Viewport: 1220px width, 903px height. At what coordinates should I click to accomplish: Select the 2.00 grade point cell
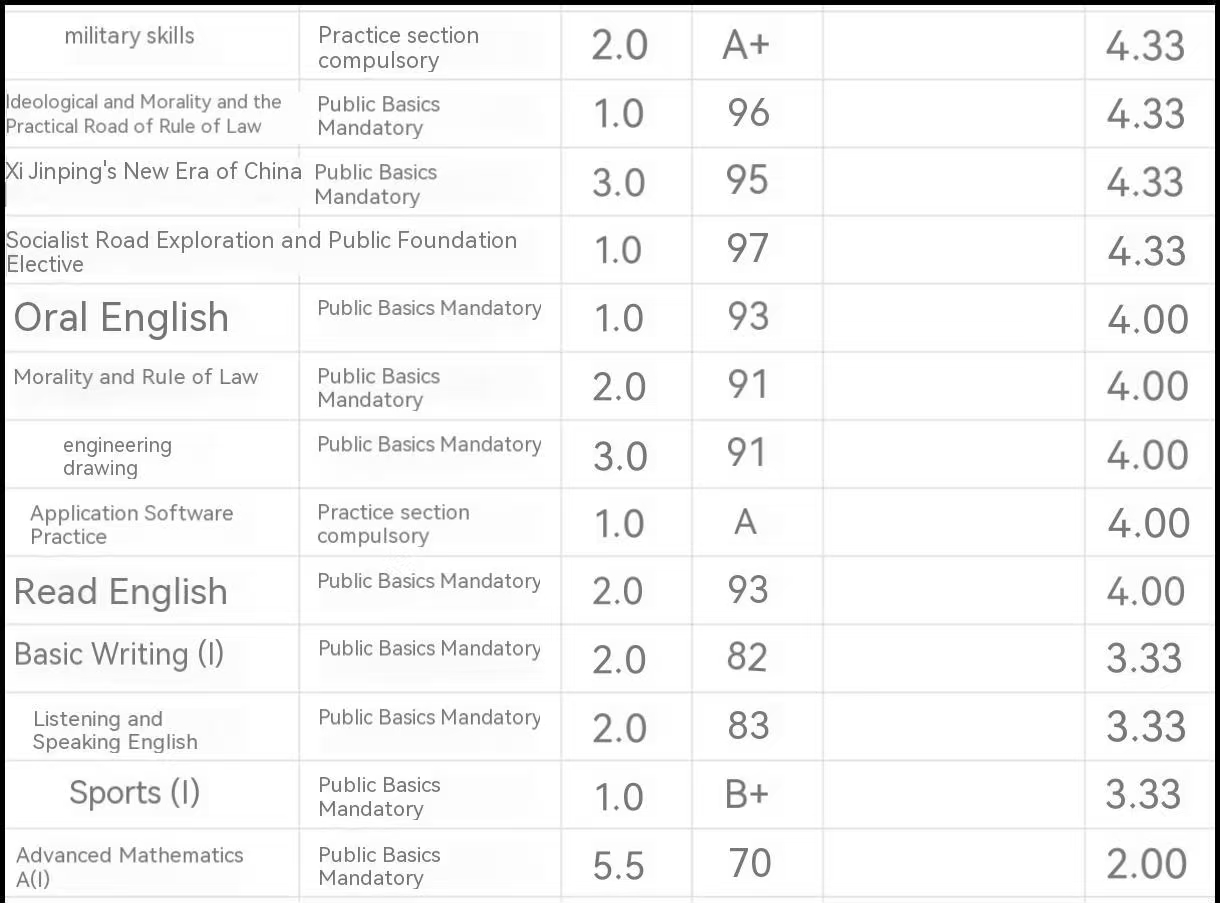[1147, 864]
